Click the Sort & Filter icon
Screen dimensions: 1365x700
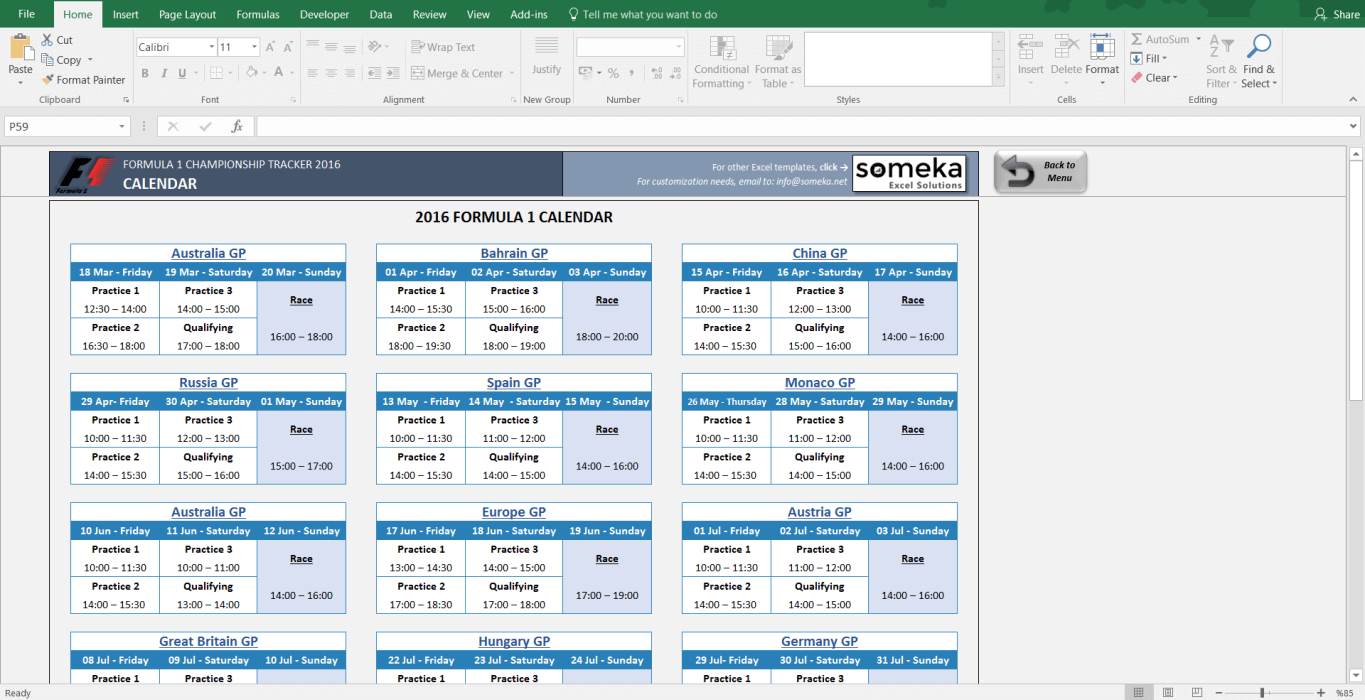pos(1221,47)
